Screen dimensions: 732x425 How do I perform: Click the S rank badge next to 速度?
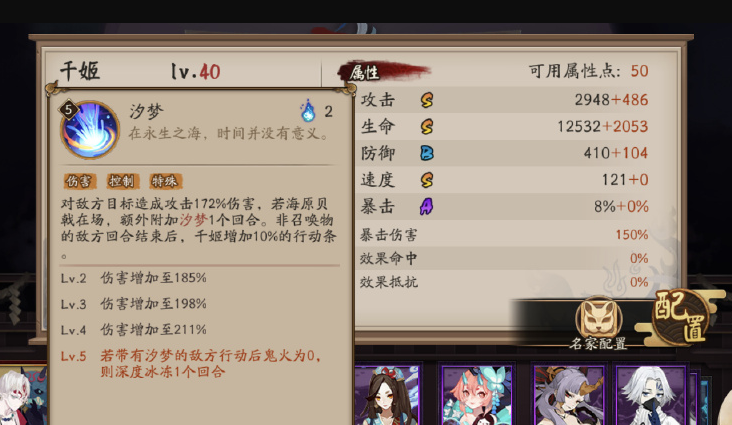(x=427, y=179)
